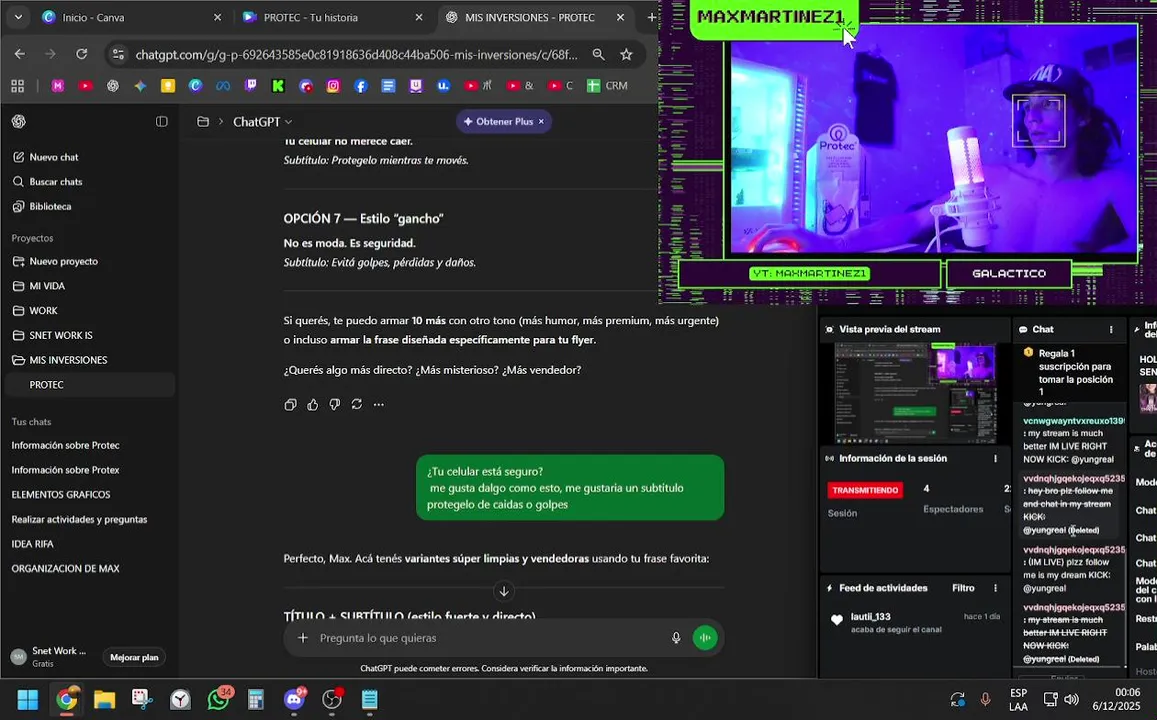Open Feed de actividades options menu
Image resolution: width=1157 pixels, height=720 pixels.
click(x=995, y=588)
